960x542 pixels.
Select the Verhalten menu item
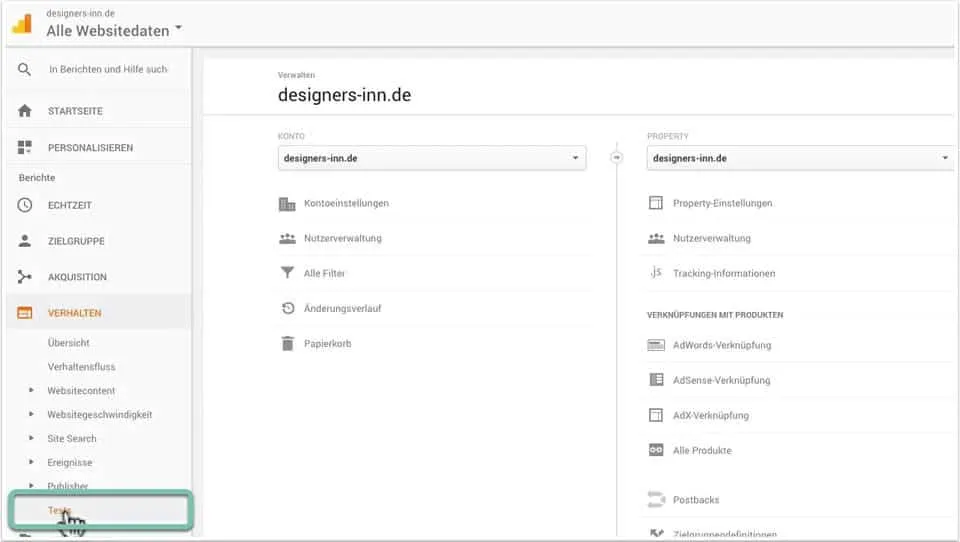tap(75, 313)
